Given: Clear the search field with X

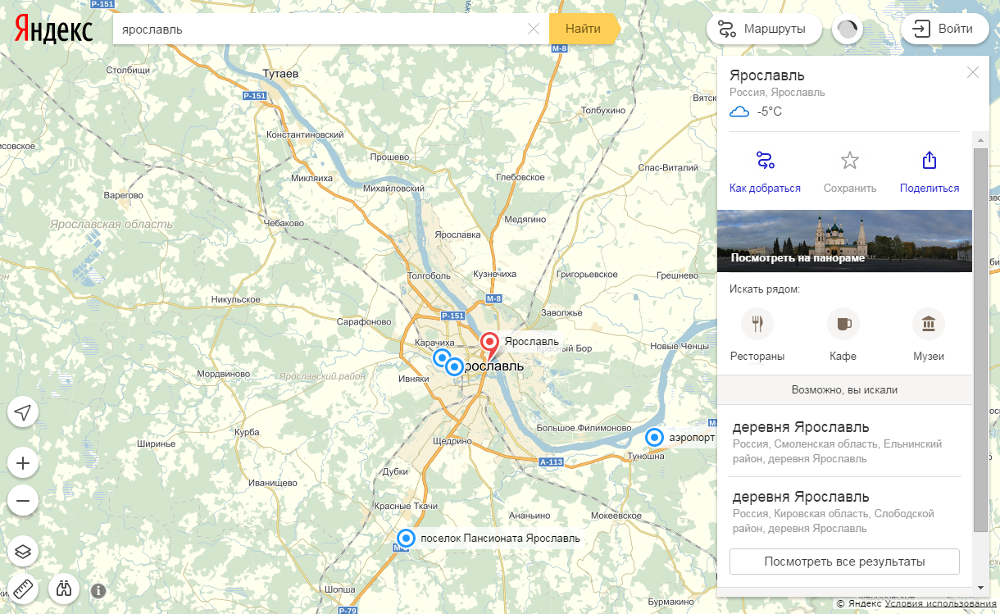Looking at the screenshot, I should click(533, 29).
